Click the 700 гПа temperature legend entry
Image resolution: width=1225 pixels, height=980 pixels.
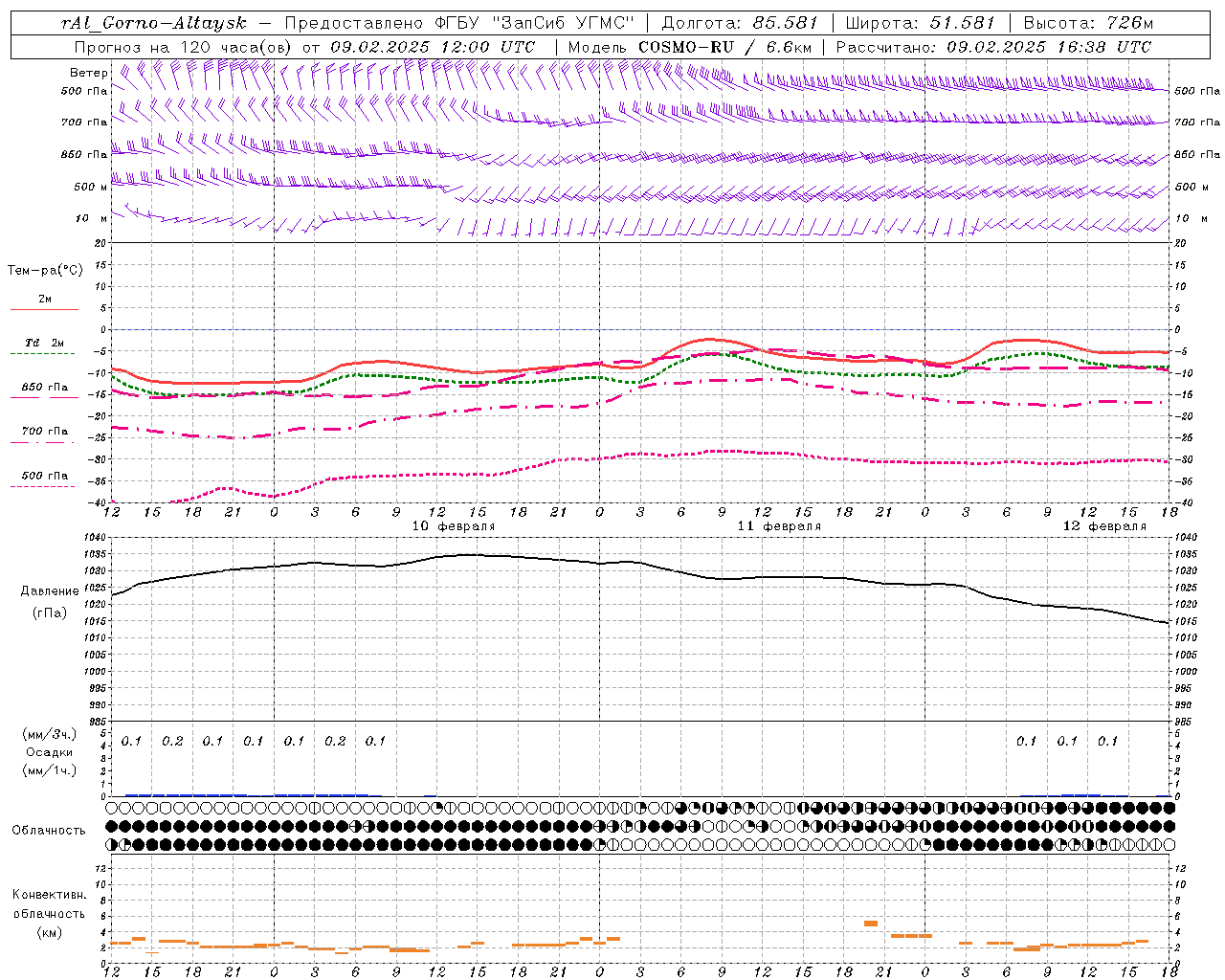point(44,432)
